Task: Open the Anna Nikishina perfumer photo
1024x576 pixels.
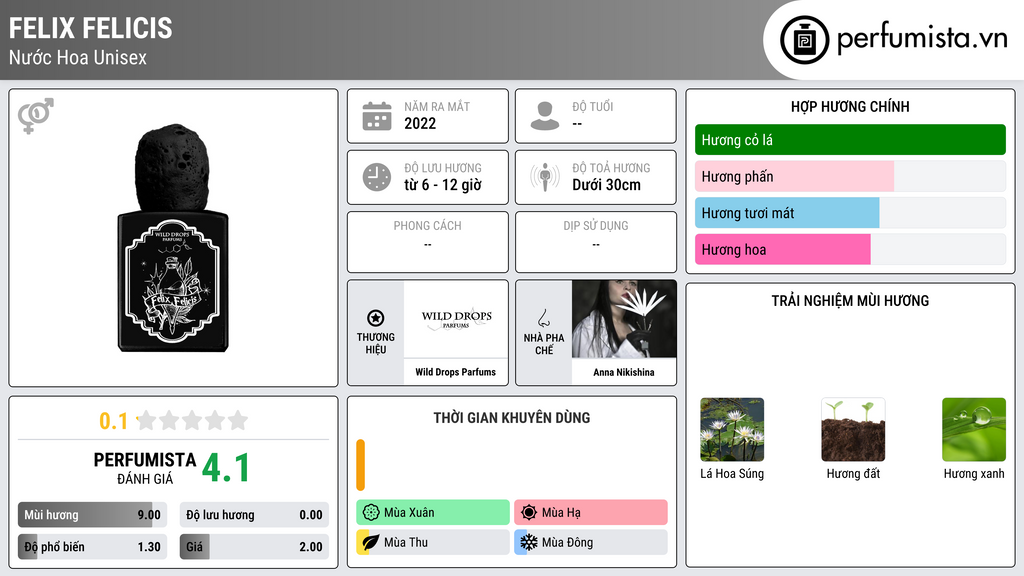Action: point(624,319)
